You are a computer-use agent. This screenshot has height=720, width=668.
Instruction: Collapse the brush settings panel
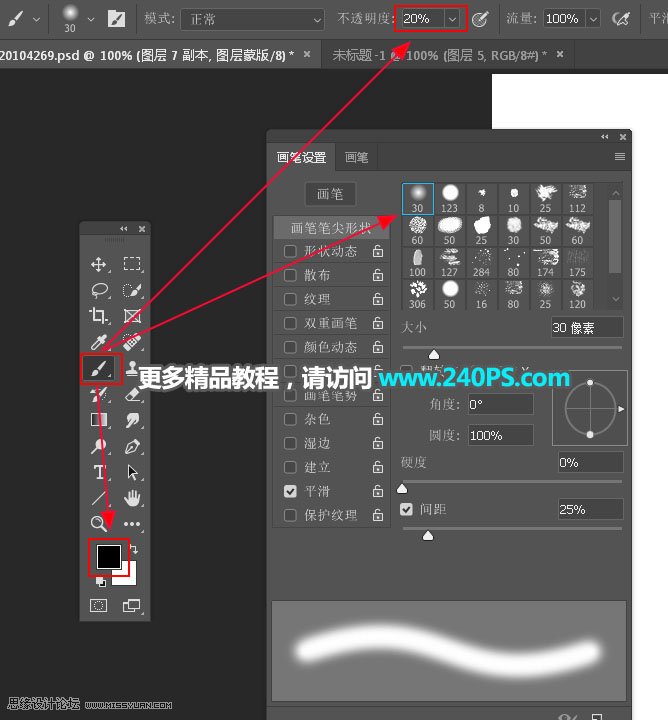tap(605, 137)
